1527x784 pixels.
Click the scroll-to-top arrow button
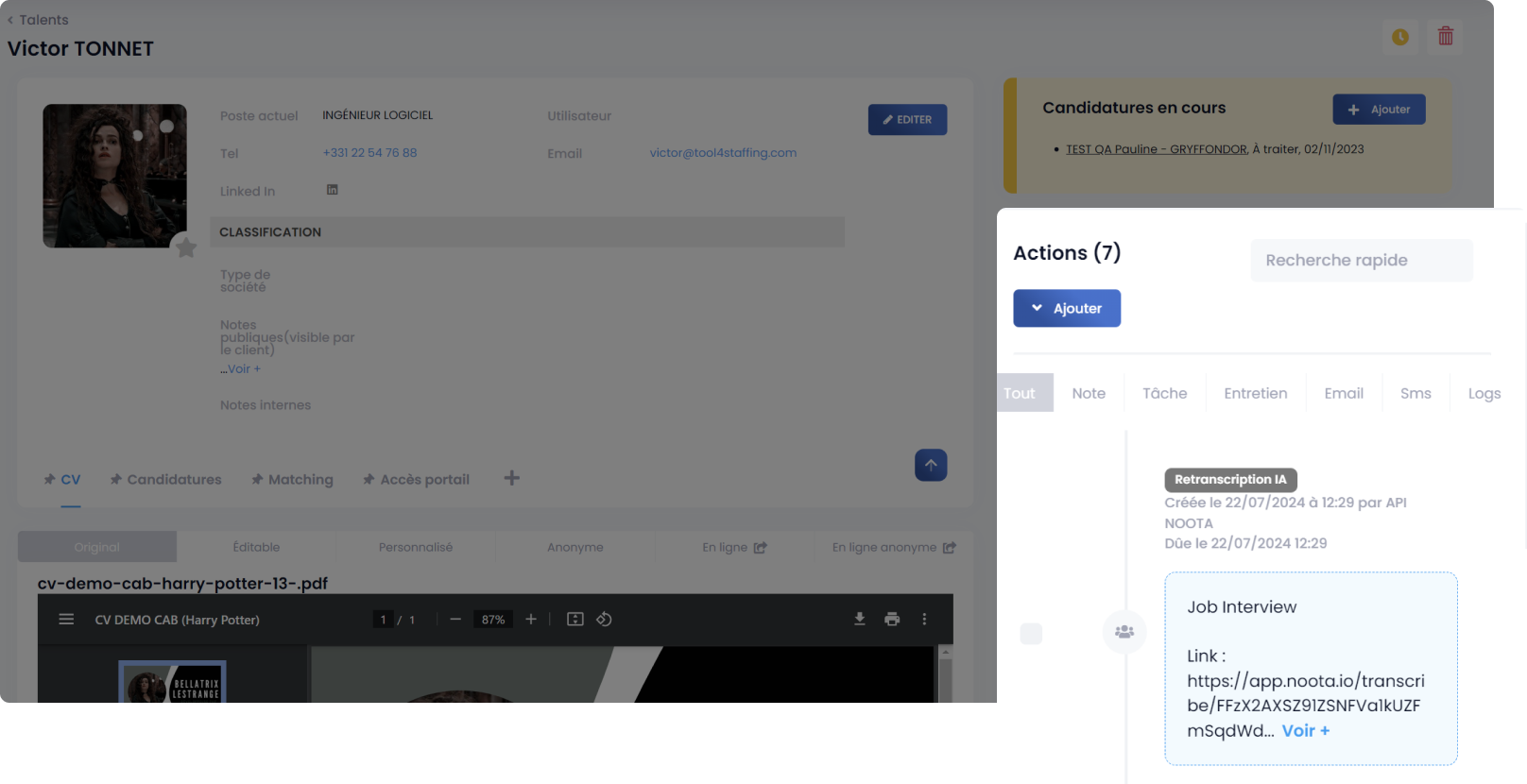tap(931, 465)
